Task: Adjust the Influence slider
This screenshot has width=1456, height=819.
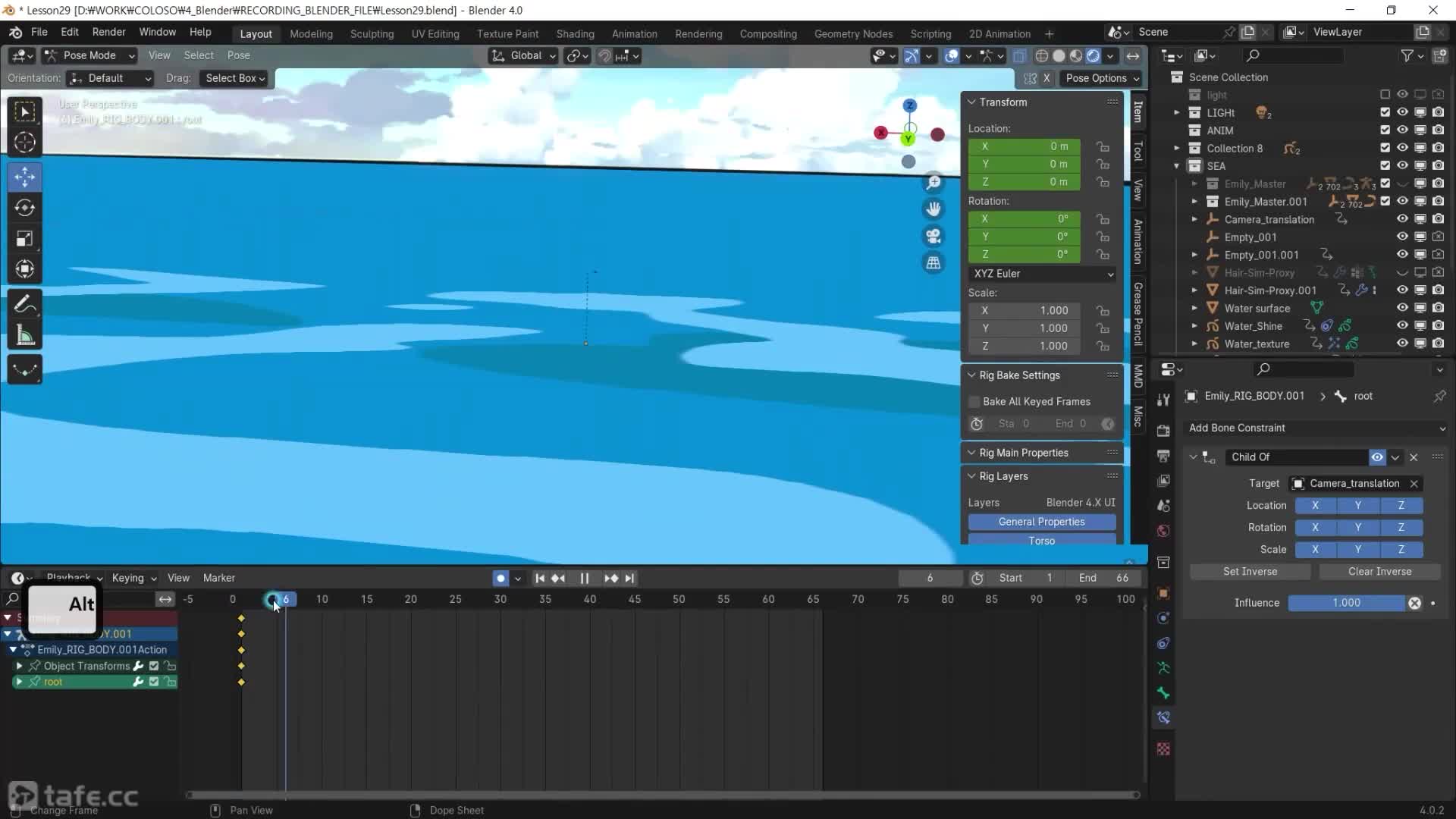Action: (x=1346, y=603)
